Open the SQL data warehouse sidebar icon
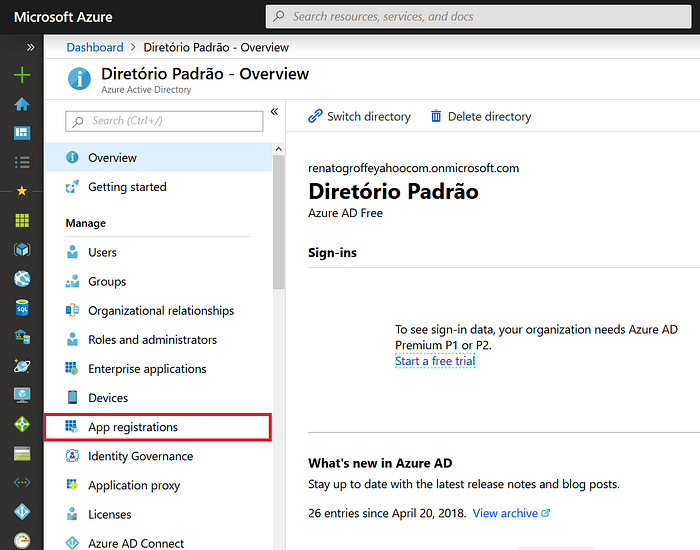This screenshot has height=550, width=700. click(22, 337)
